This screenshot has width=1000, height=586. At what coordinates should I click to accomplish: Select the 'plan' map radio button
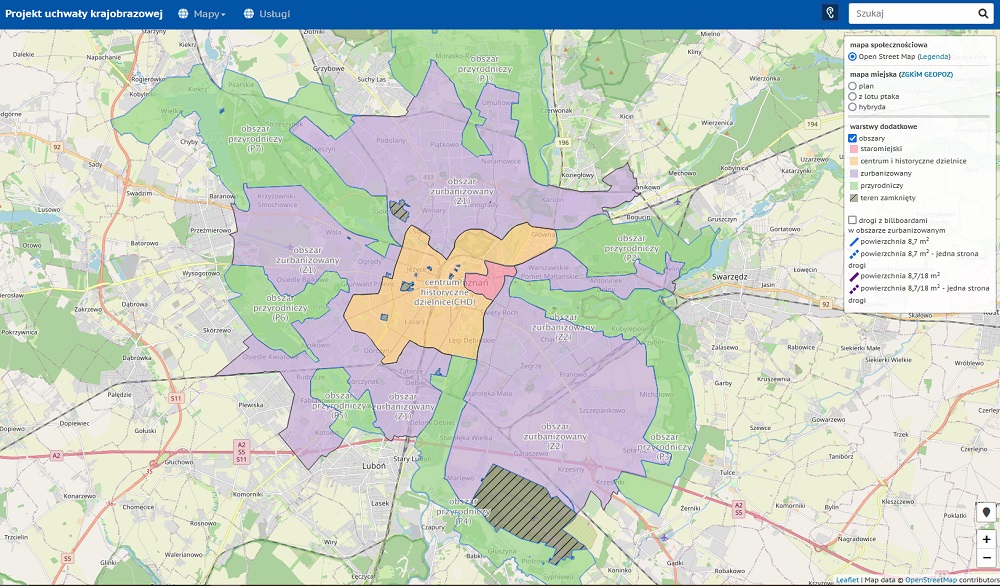(852, 86)
